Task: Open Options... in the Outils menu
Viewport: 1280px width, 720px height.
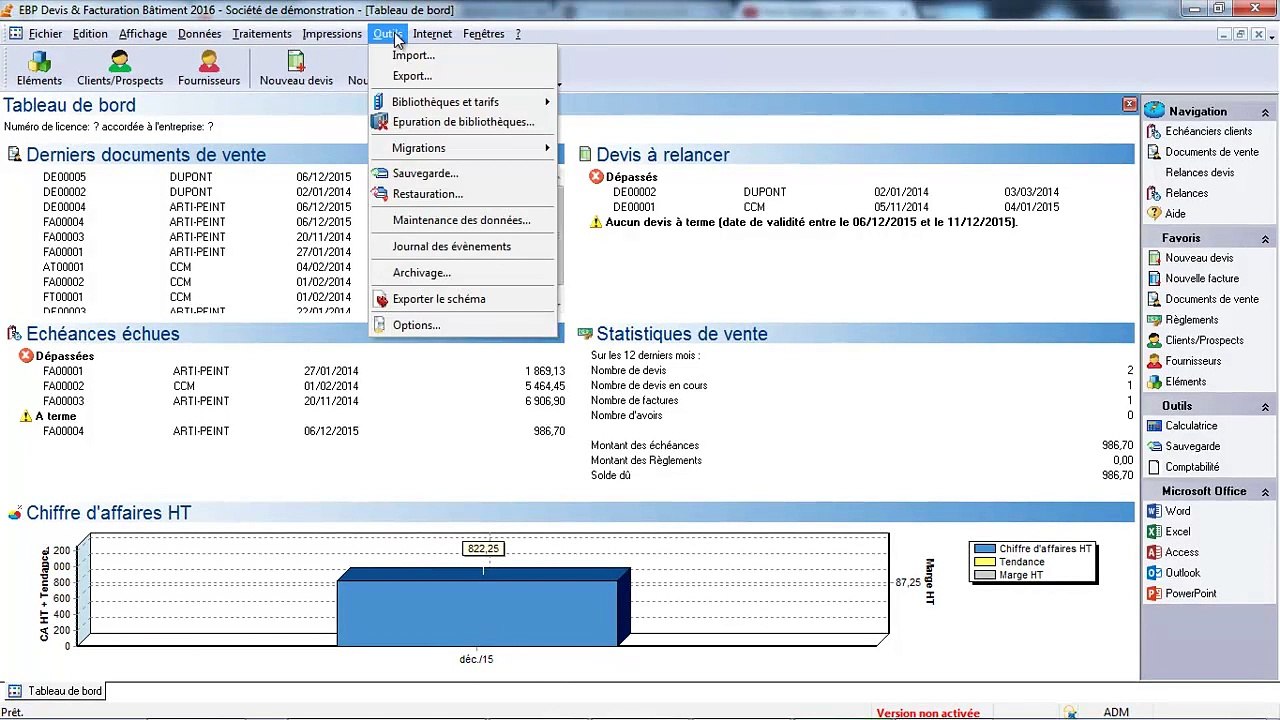Action: click(x=463, y=325)
